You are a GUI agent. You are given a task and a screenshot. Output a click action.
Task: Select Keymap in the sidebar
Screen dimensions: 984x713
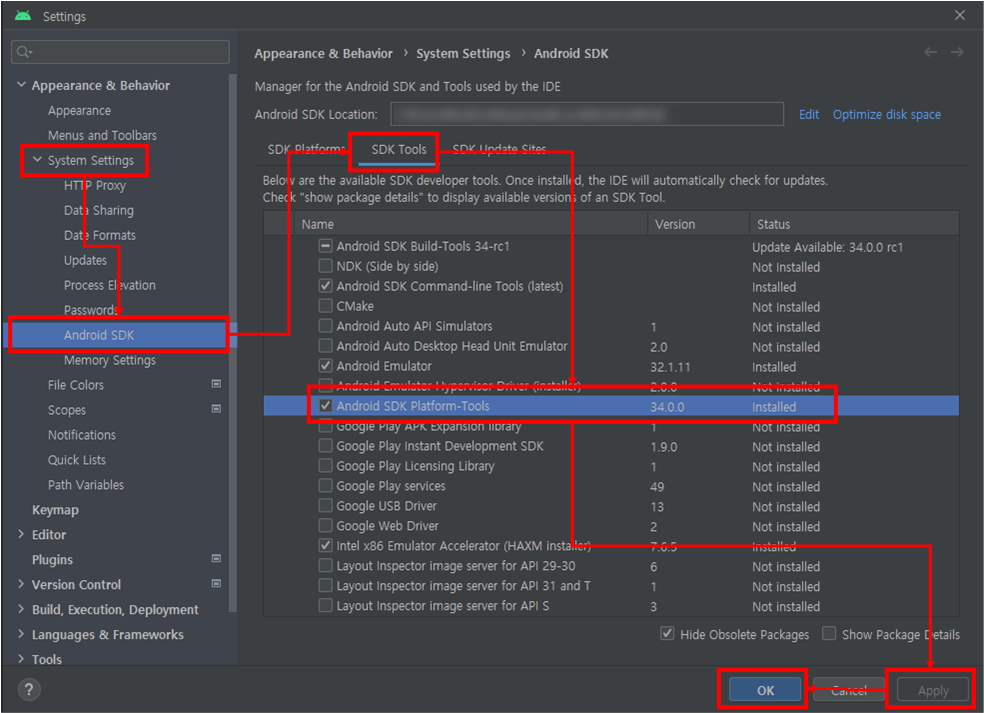click(x=55, y=510)
